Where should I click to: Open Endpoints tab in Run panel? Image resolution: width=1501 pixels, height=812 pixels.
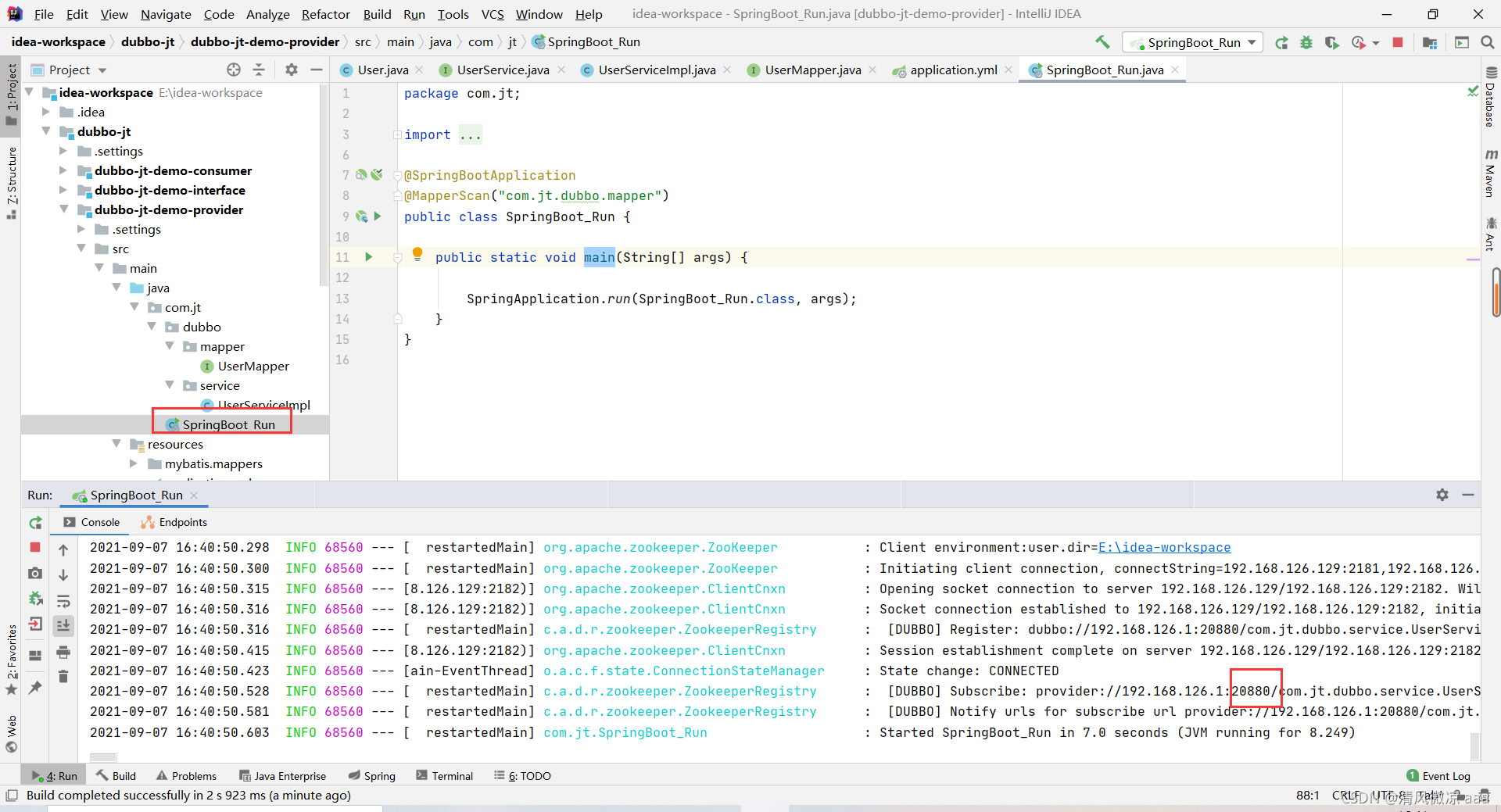(174, 522)
